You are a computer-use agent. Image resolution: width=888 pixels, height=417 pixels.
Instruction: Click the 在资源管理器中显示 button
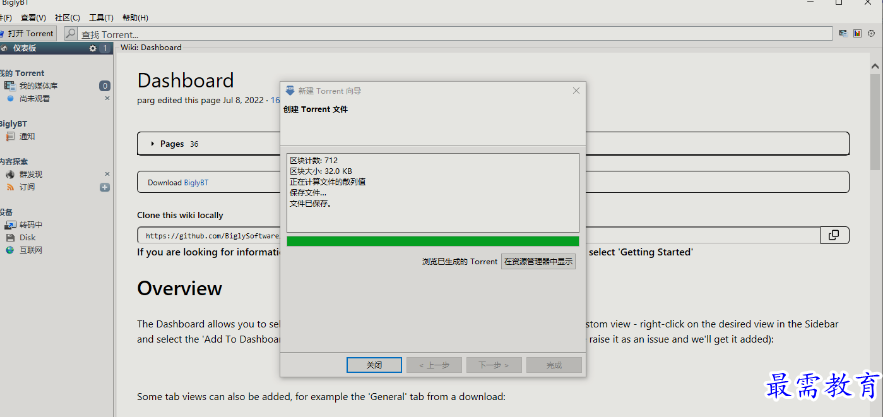pos(539,261)
